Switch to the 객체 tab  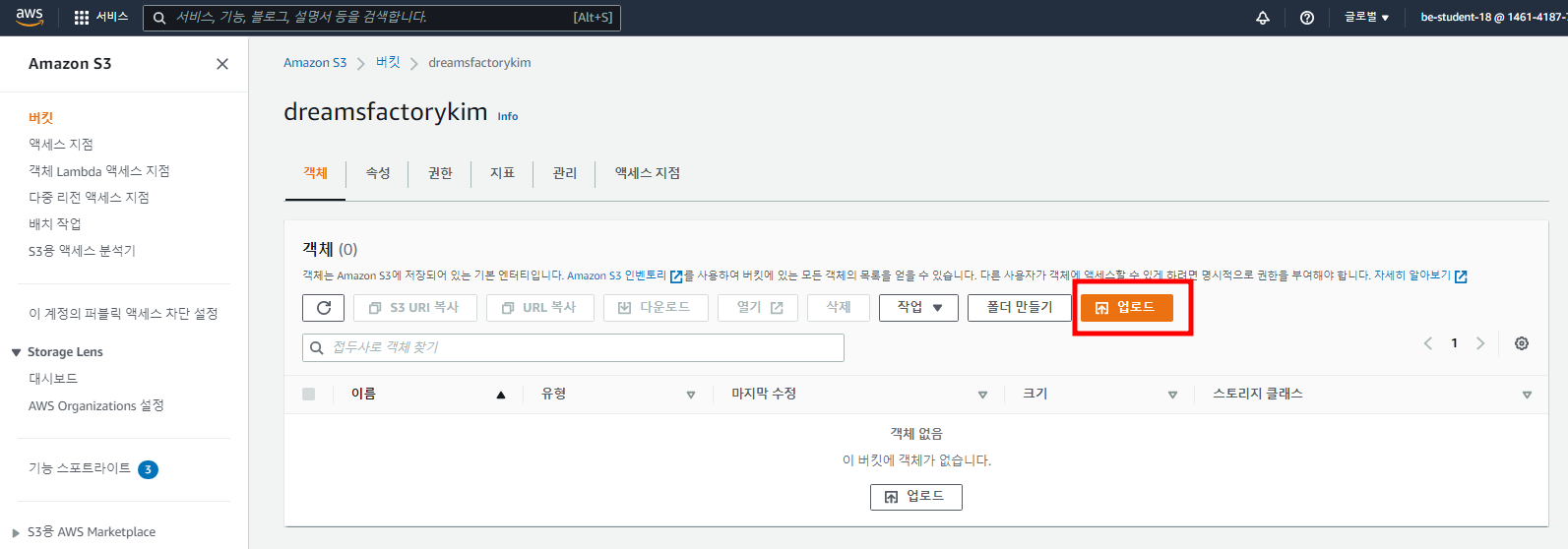(315, 173)
